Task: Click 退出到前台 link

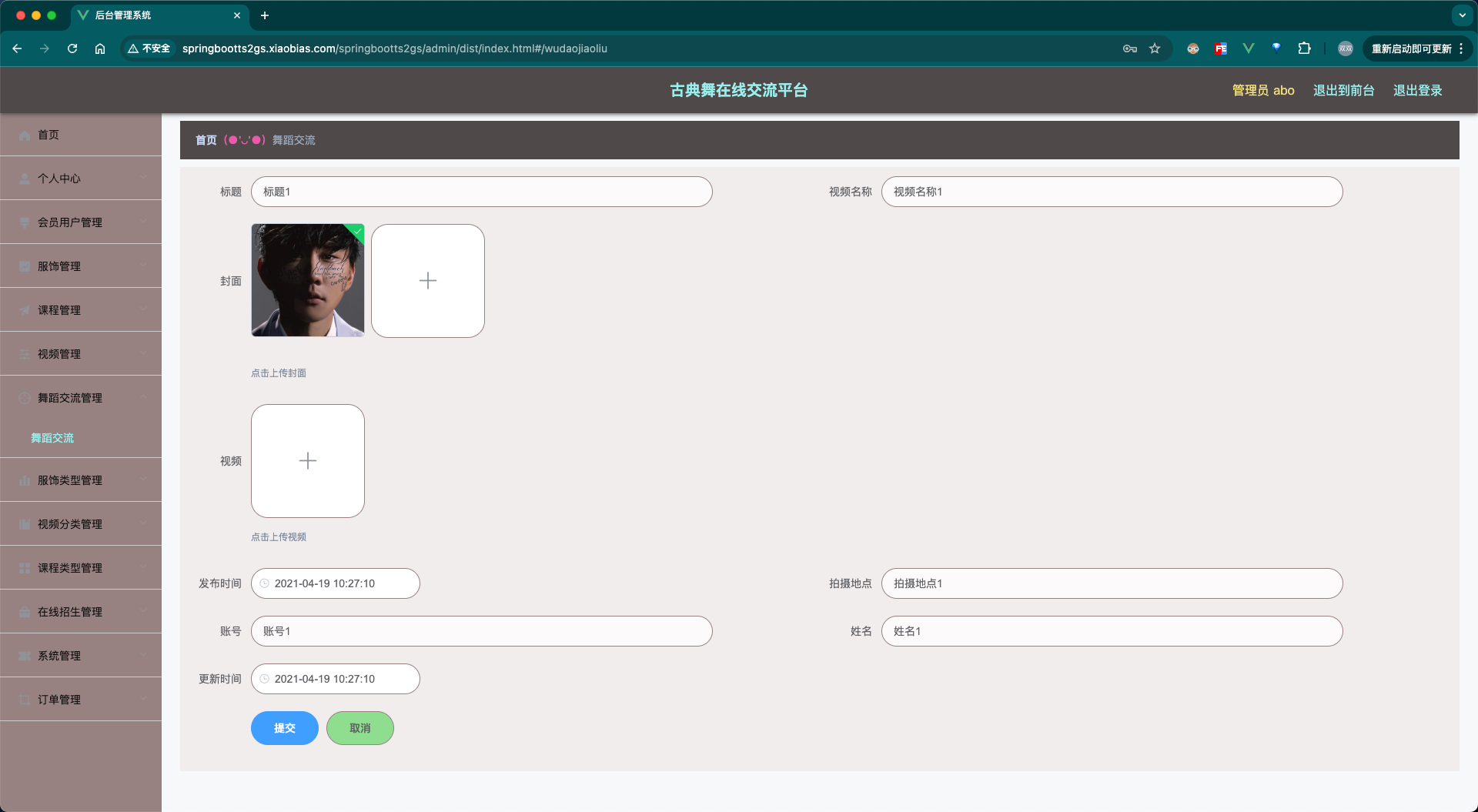Action: 1344,90
